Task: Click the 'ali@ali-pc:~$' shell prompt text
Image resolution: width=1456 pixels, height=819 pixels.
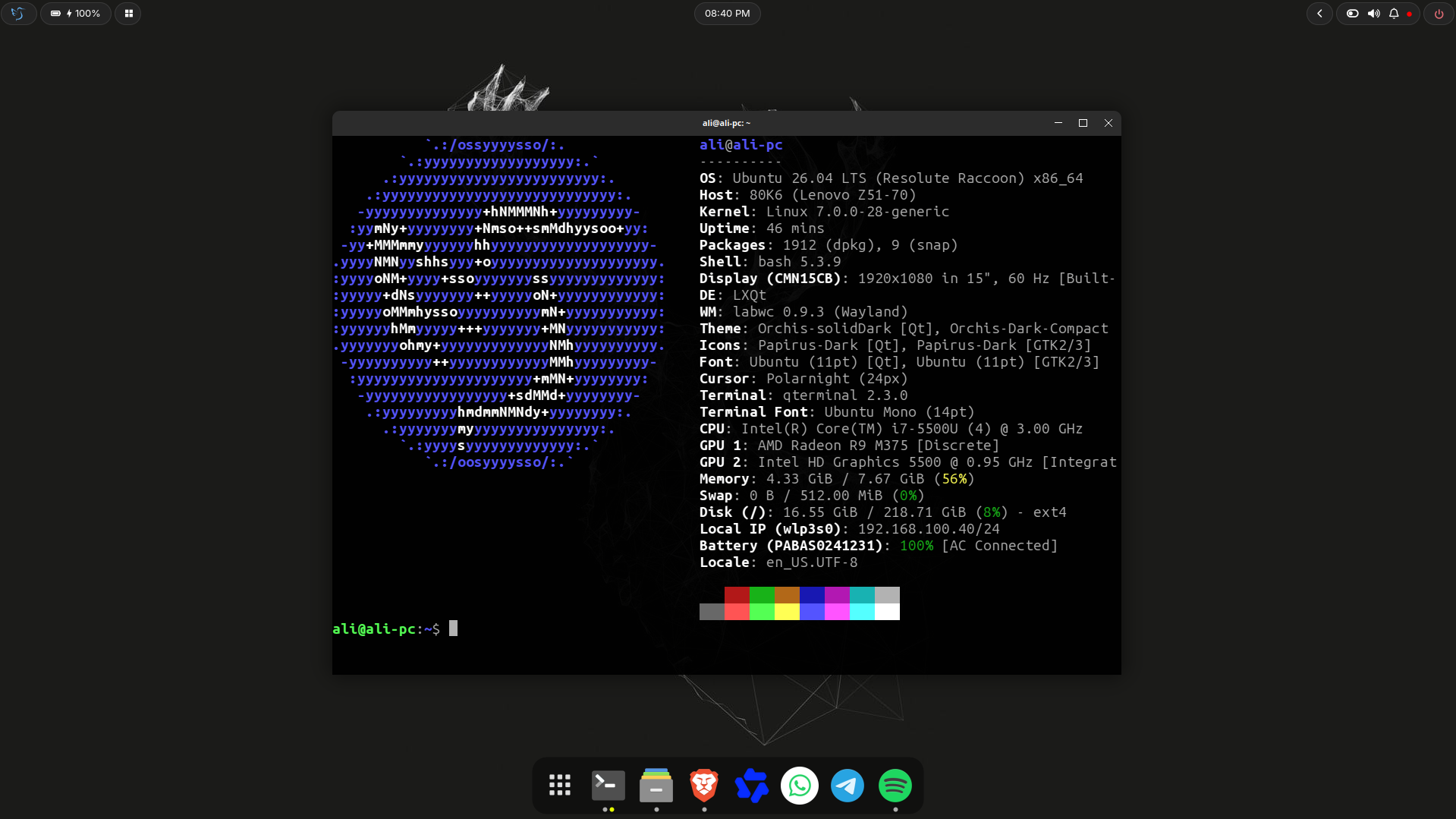Action: tap(386, 629)
